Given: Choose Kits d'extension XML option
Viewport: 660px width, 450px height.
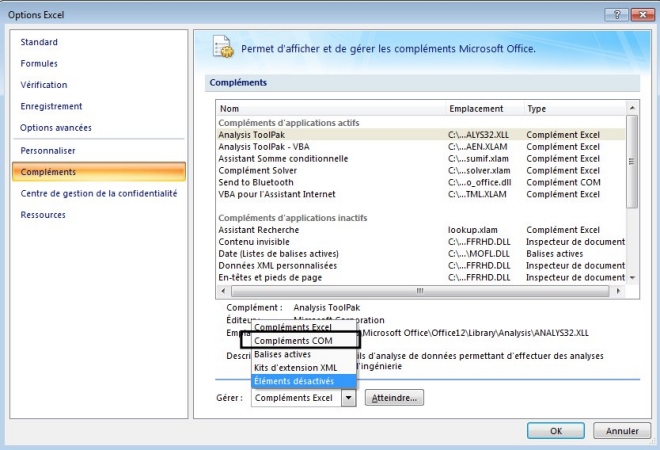Looking at the screenshot, I should 304,368.
